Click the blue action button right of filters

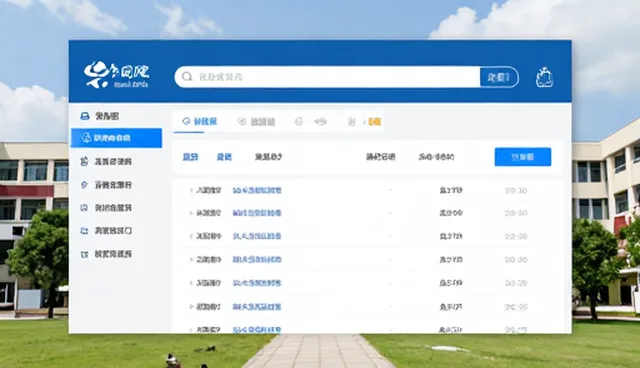point(523,157)
